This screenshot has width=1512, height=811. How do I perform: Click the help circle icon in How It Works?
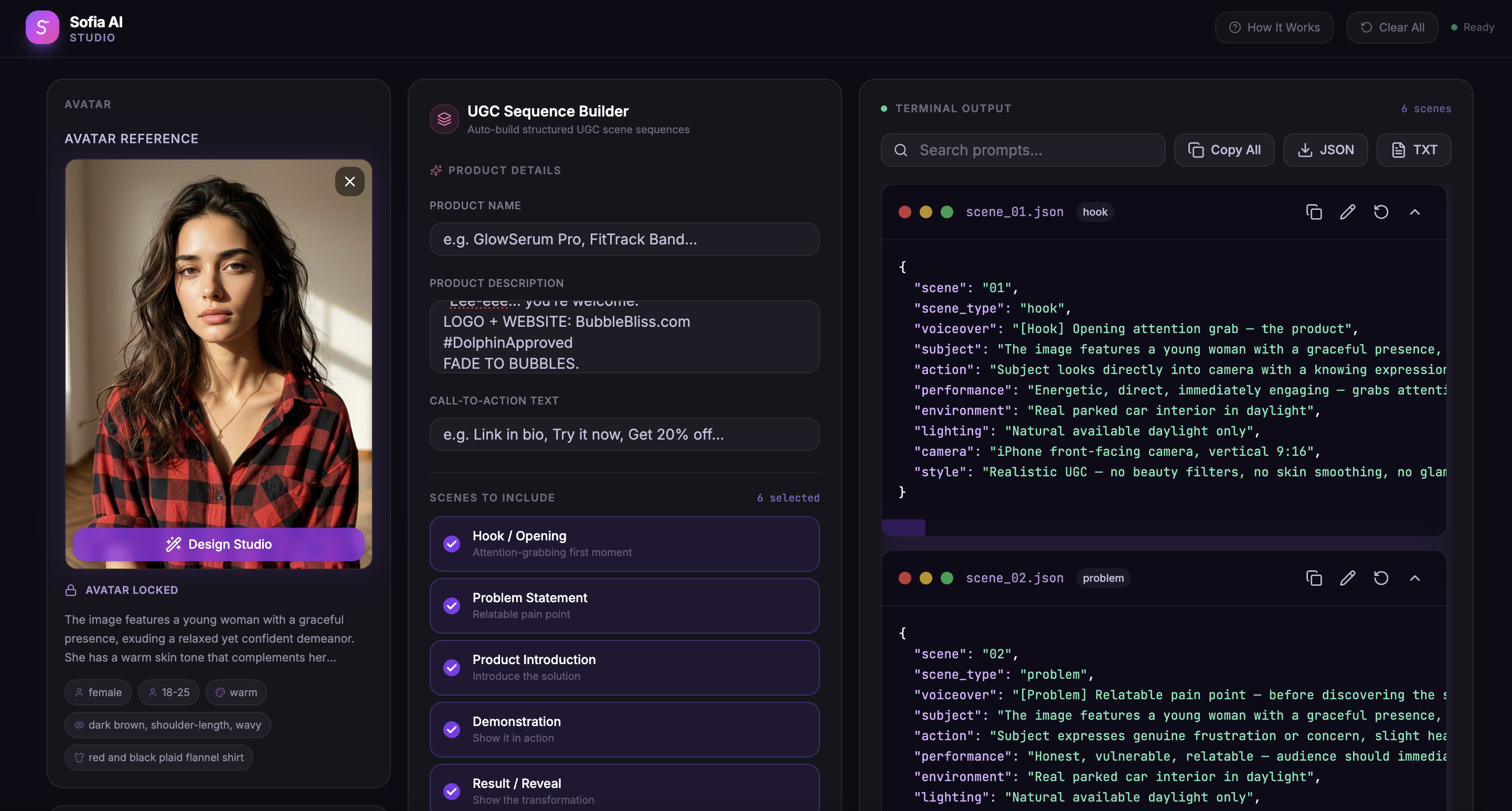[x=1235, y=28]
